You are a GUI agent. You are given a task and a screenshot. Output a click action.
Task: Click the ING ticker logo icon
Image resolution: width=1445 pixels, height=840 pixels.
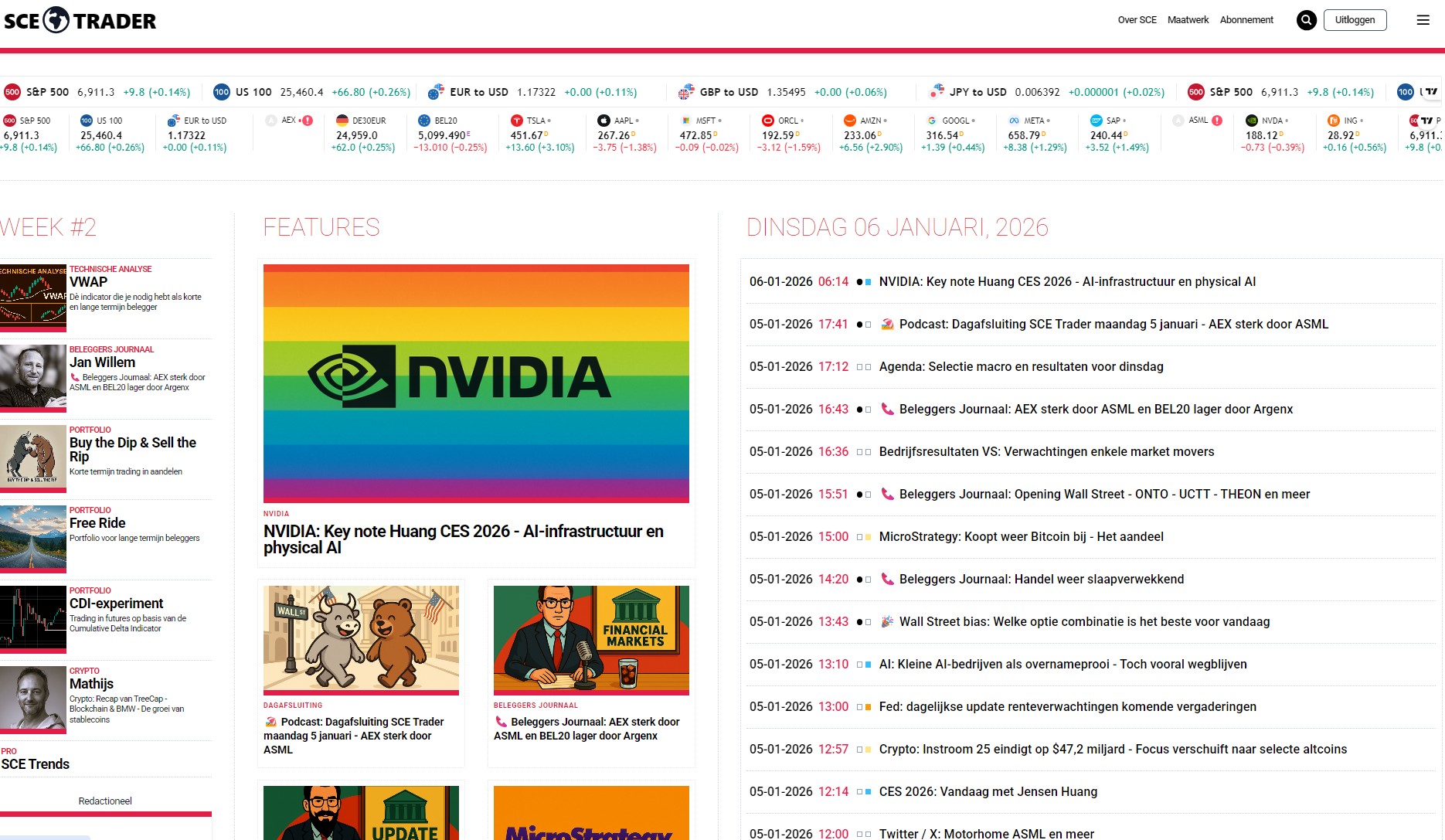(1334, 121)
